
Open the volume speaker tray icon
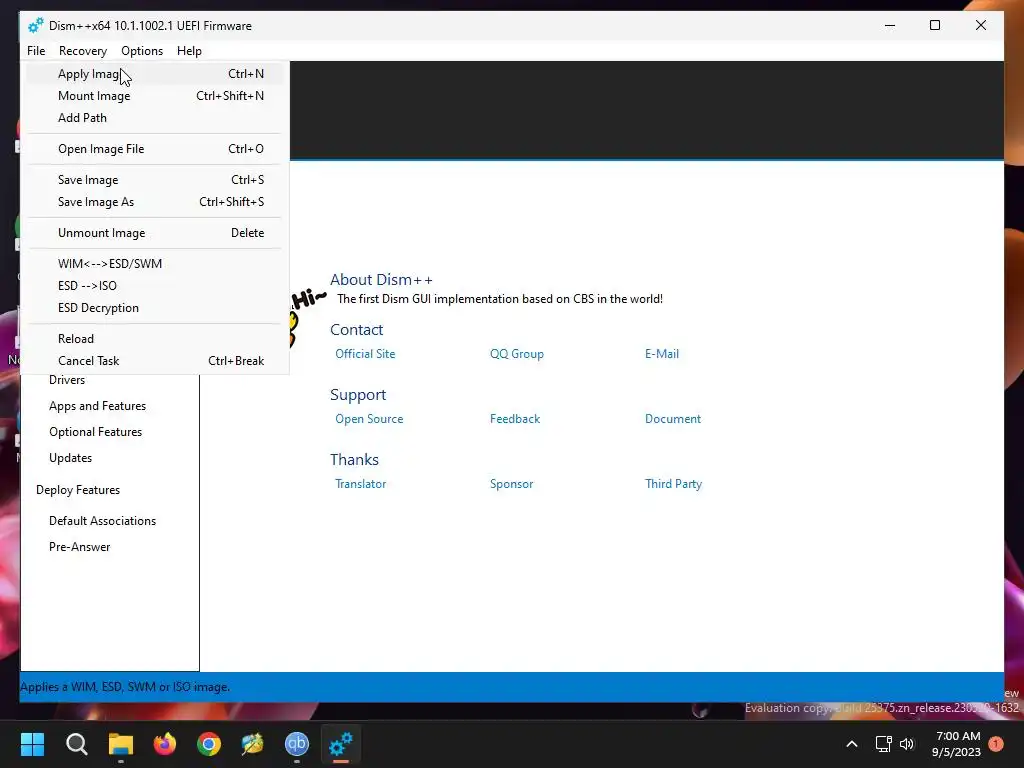coord(907,744)
